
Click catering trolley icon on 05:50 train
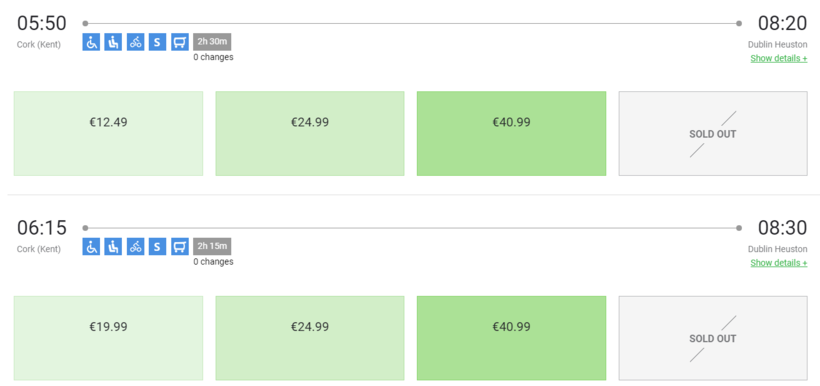(180, 42)
